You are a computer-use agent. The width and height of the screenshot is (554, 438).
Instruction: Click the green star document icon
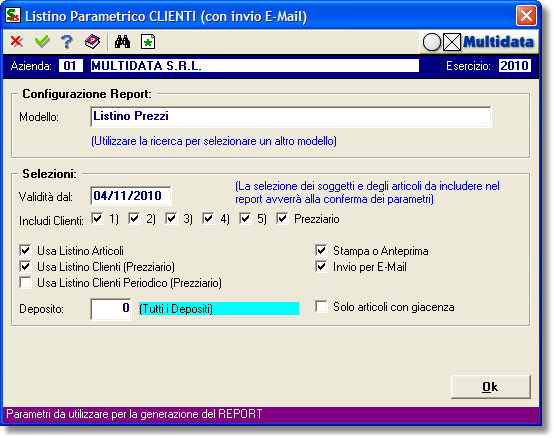[x=148, y=42]
